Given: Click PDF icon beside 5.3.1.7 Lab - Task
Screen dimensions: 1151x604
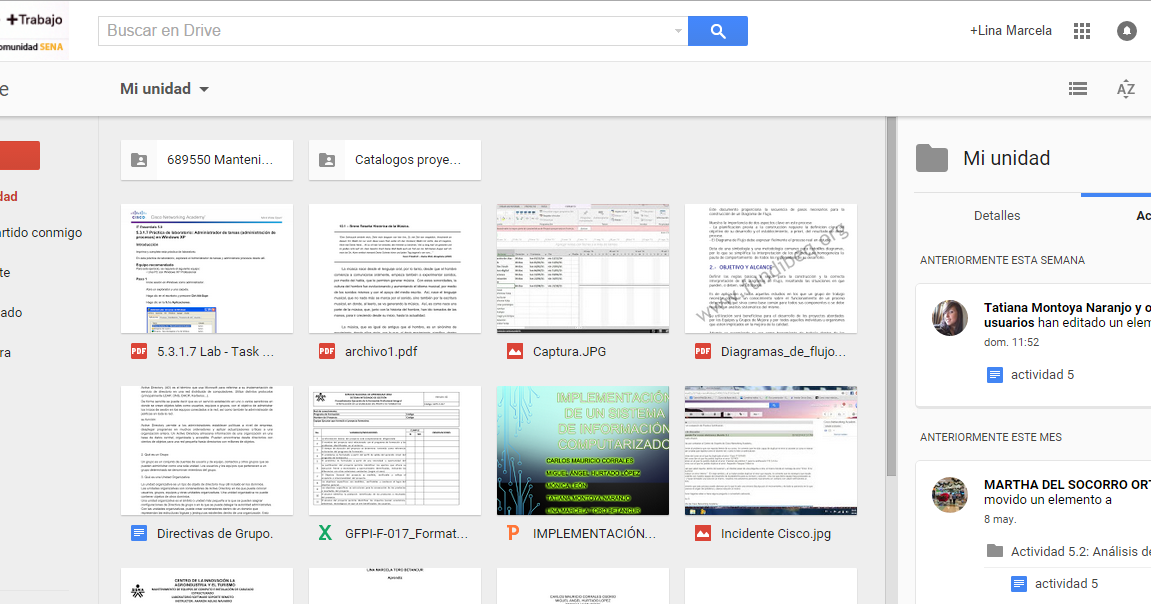Looking at the screenshot, I should pos(139,352).
